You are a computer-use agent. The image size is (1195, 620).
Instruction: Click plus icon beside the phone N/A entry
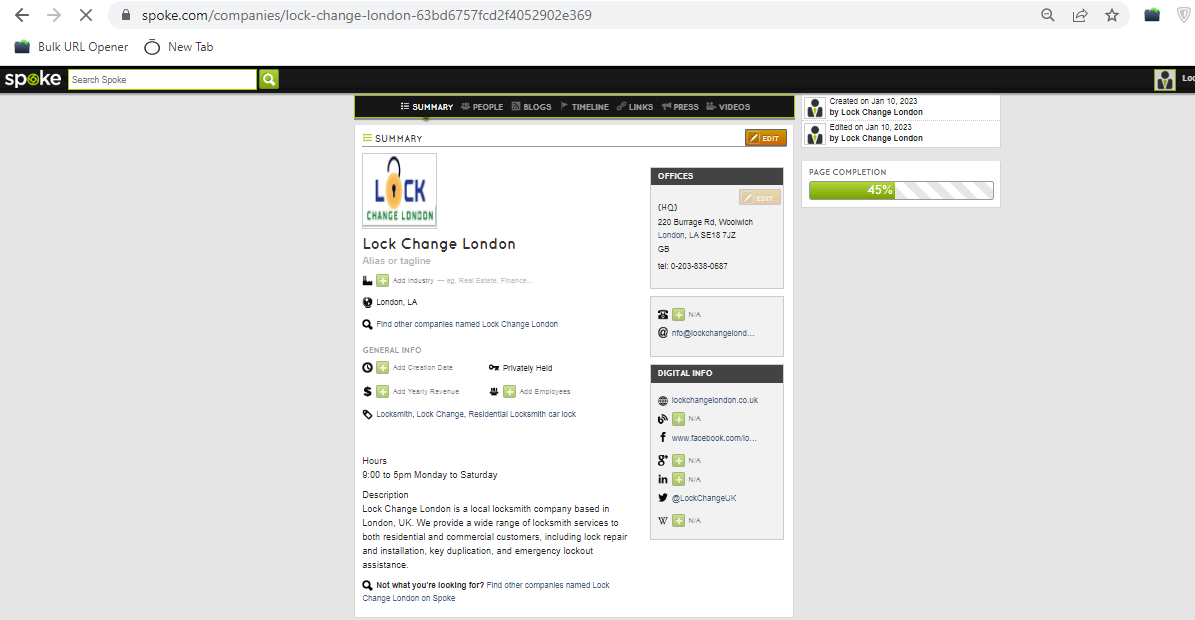tap(678, 315)
